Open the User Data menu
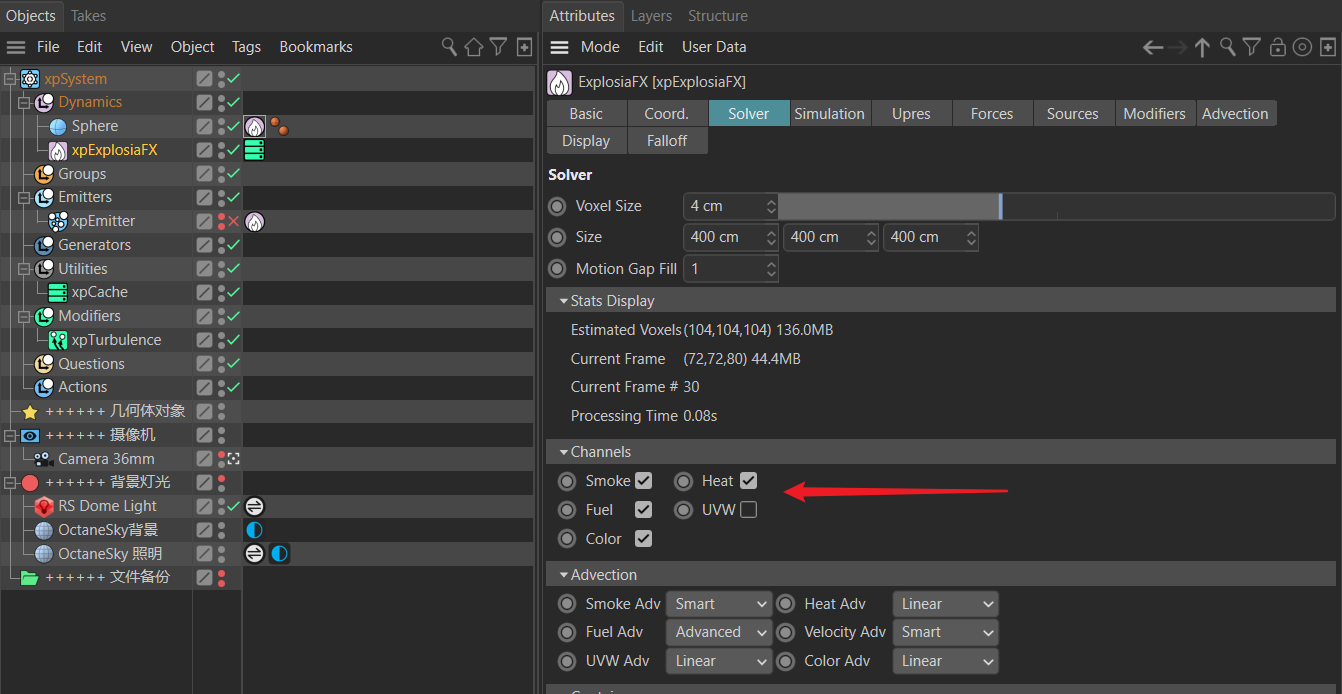The height and width of the screenshot is (694, 1342). coord(714,47)
